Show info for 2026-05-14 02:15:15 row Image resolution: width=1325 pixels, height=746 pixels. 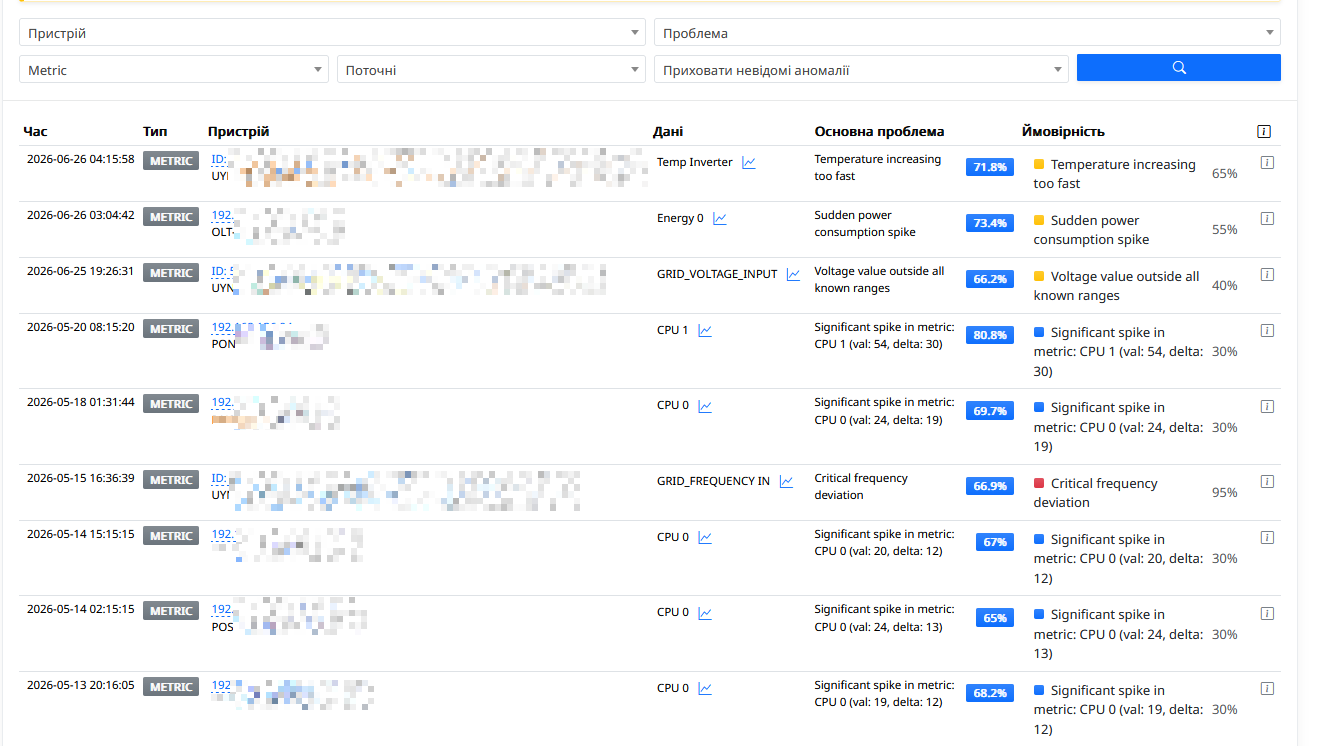pyautogui.click(x=1267, y=612)
